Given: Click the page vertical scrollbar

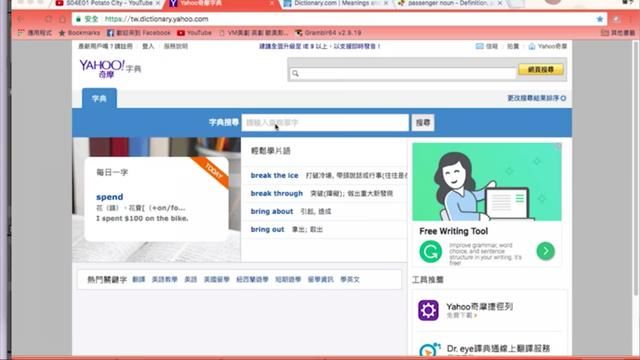Looking at the screenshot, I should click(x=636, y=167).
